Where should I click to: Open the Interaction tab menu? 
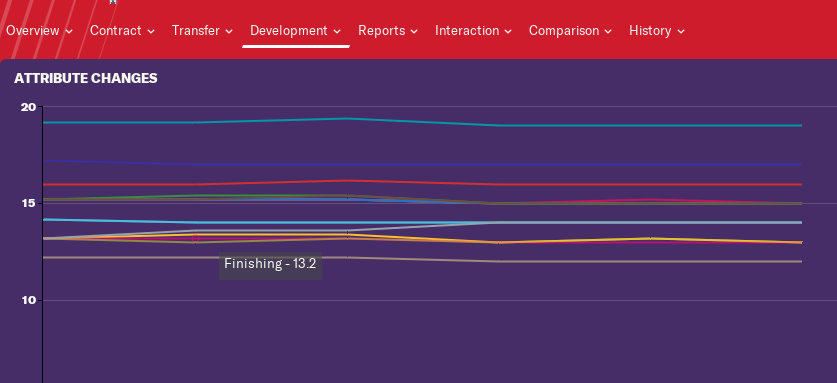tap(473, 31)
